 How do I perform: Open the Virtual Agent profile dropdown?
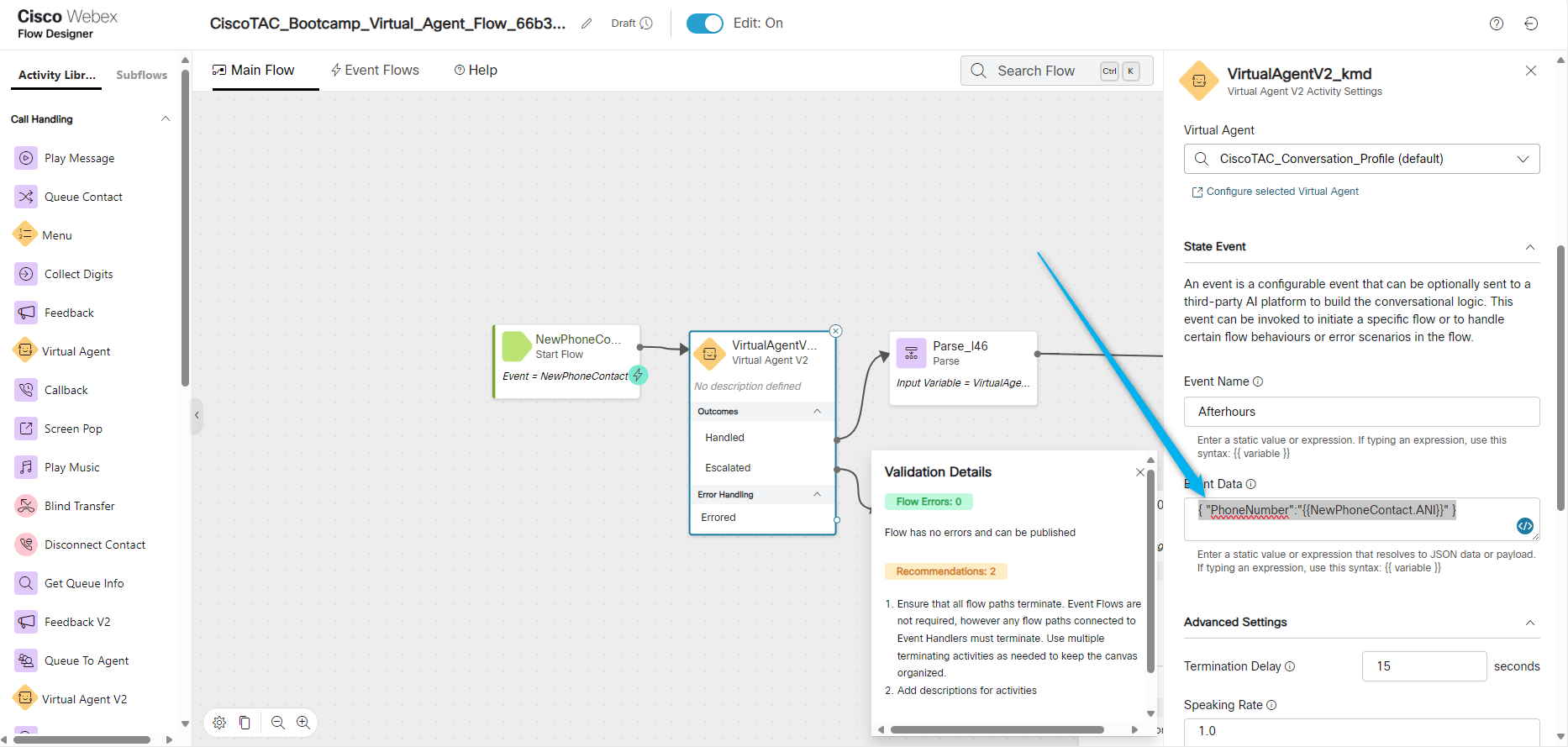pyautogui.click(x=1361, y=159)
